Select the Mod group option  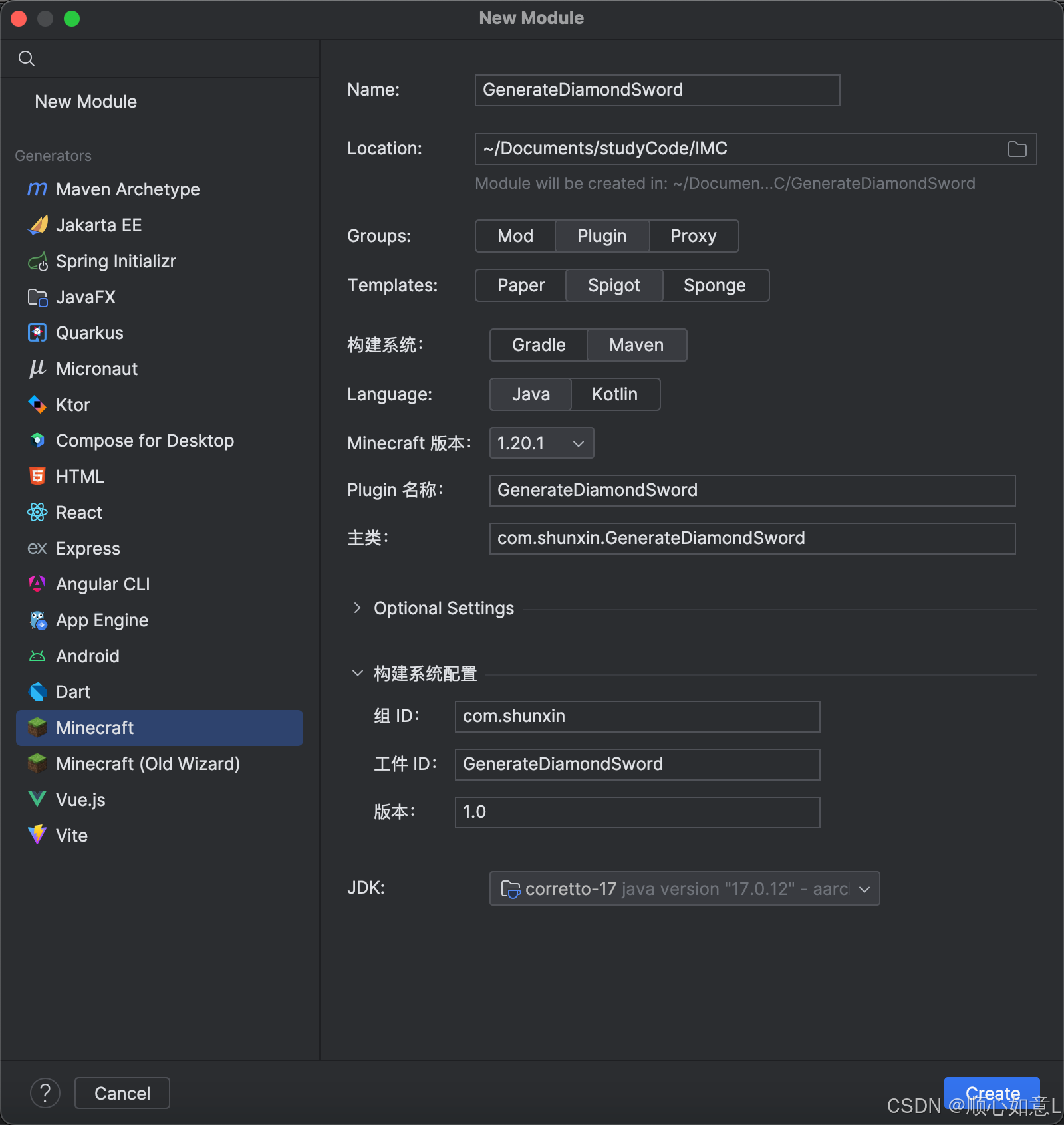point(515,236)
